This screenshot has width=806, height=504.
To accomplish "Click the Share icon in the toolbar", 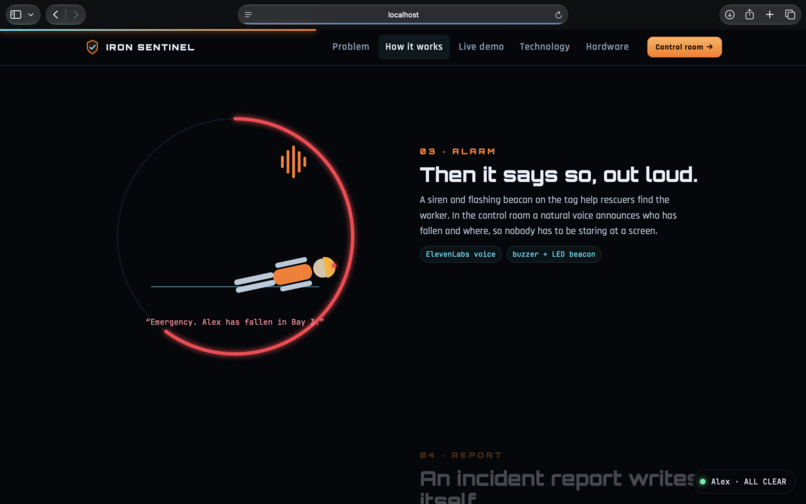I will point(749,14).
